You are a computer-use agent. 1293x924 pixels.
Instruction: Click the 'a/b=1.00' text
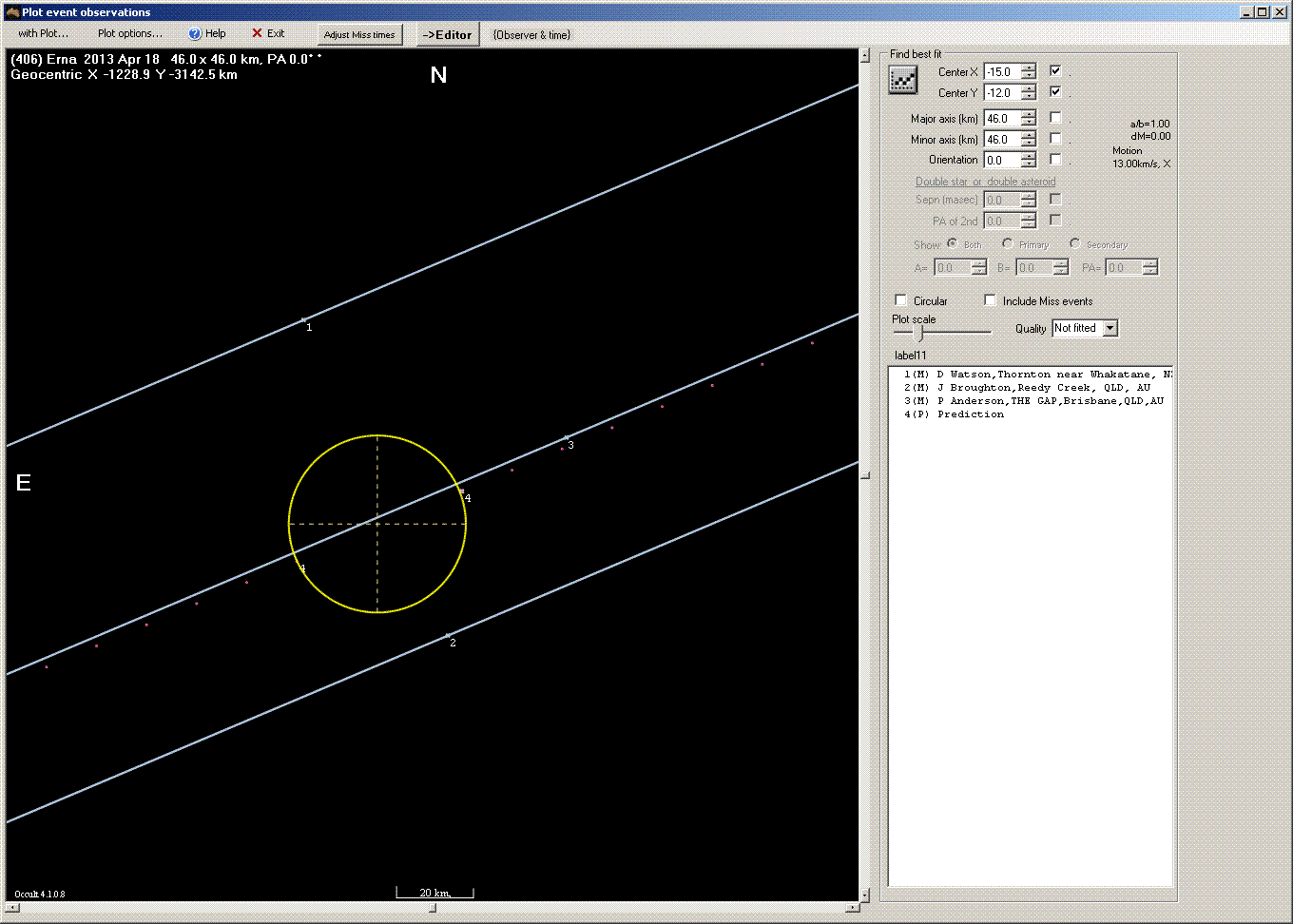point(1149,124)
